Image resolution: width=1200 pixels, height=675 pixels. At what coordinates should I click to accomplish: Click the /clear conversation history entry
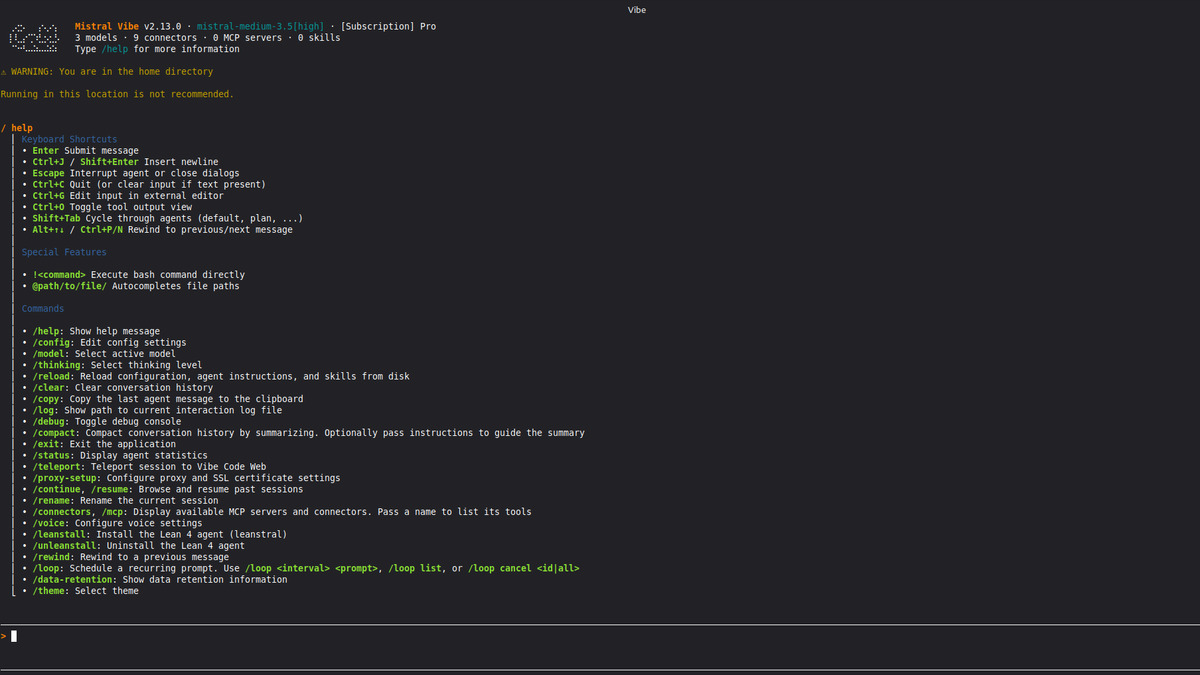click(x=117, y=387)
